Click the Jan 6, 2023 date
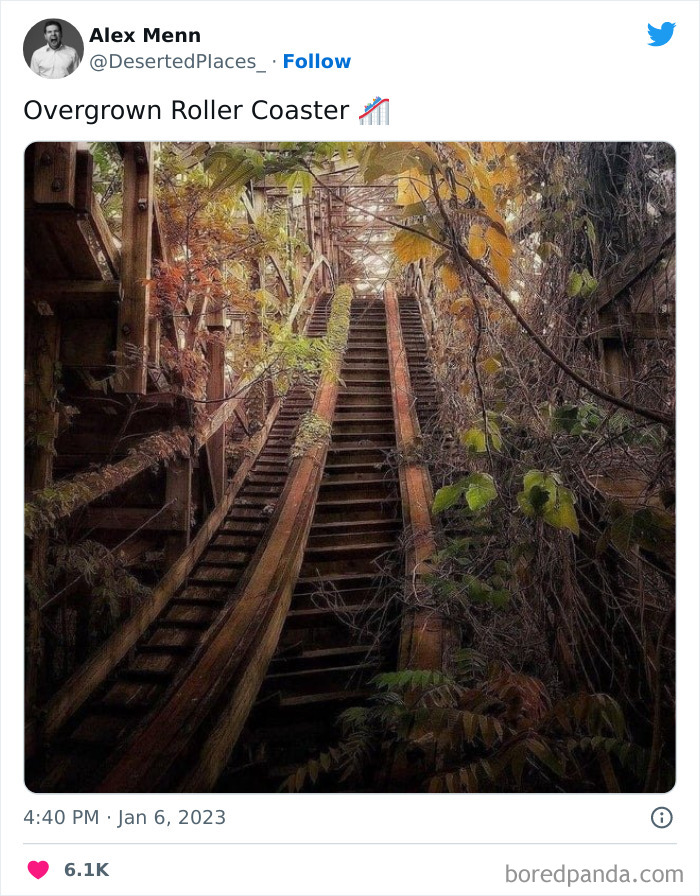Image resolution: width=700 pixels, height=896 pixels. pos(171,817)
